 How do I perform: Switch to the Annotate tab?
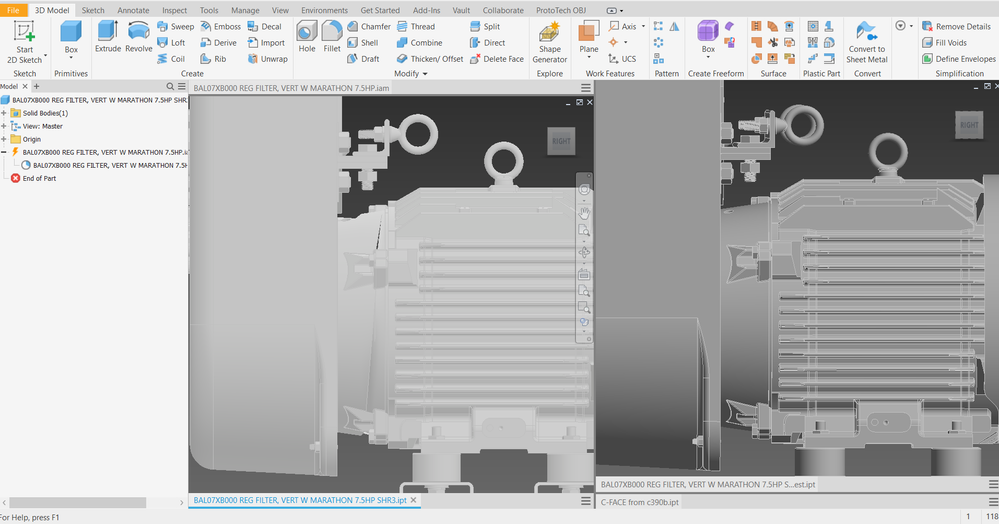click(x=133, y=10)
